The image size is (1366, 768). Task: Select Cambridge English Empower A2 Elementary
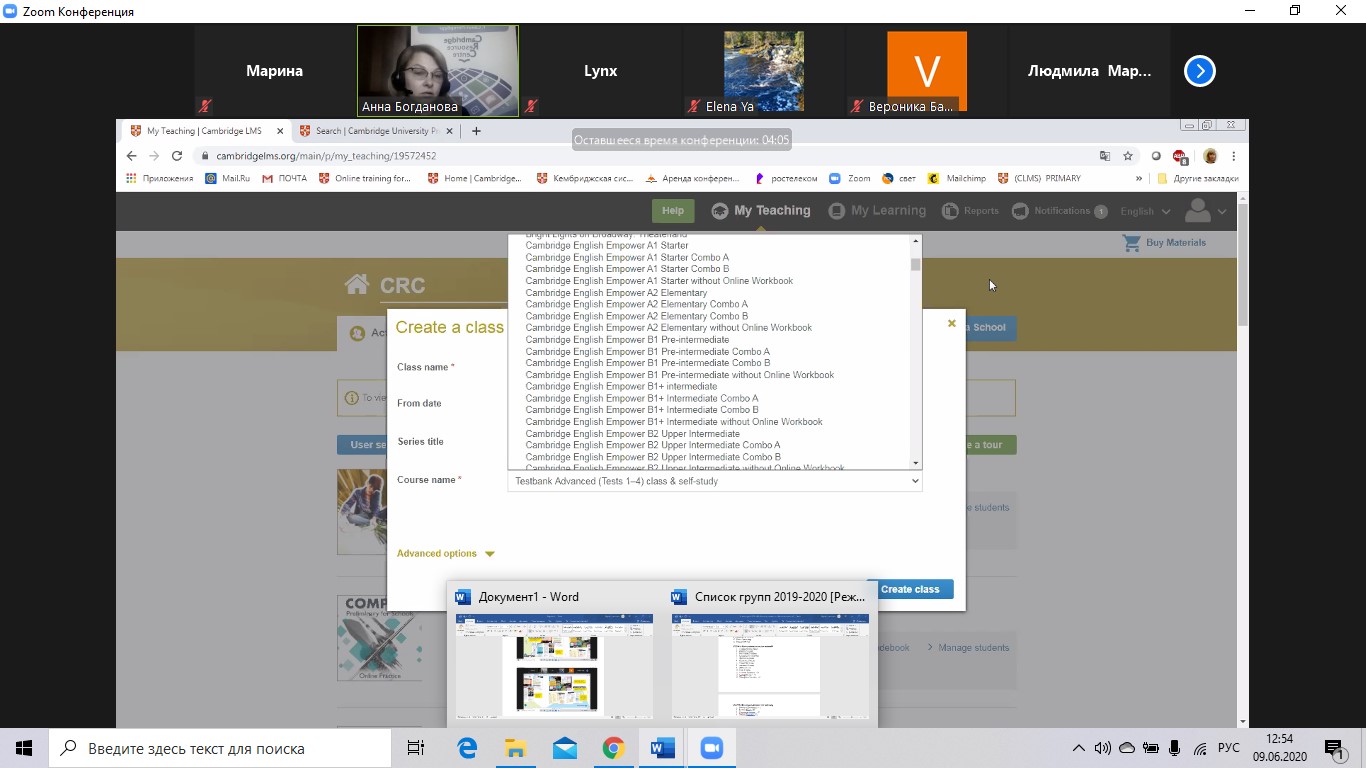point(616,293)
